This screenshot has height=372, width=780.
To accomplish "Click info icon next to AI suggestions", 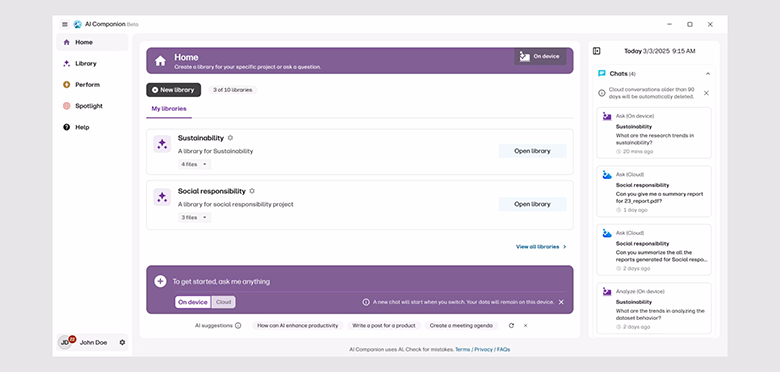I will 238,326.
